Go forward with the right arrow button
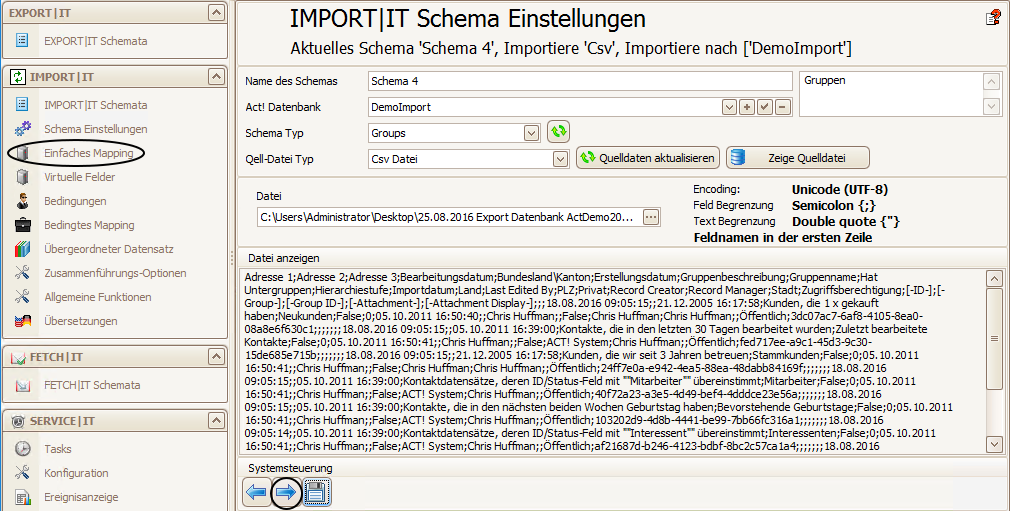Viewport: 1010px width, 511px height. coord(286,493)
